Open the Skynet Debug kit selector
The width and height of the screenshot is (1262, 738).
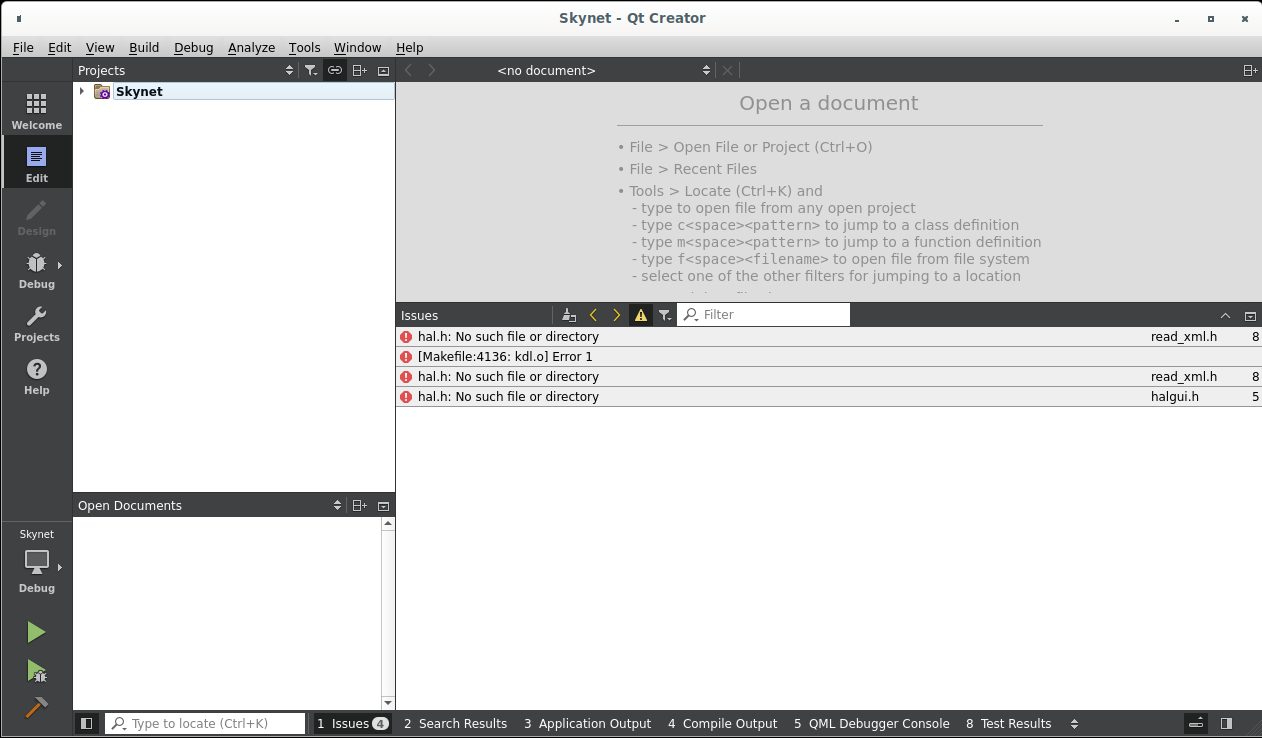[x=37, y=562]
